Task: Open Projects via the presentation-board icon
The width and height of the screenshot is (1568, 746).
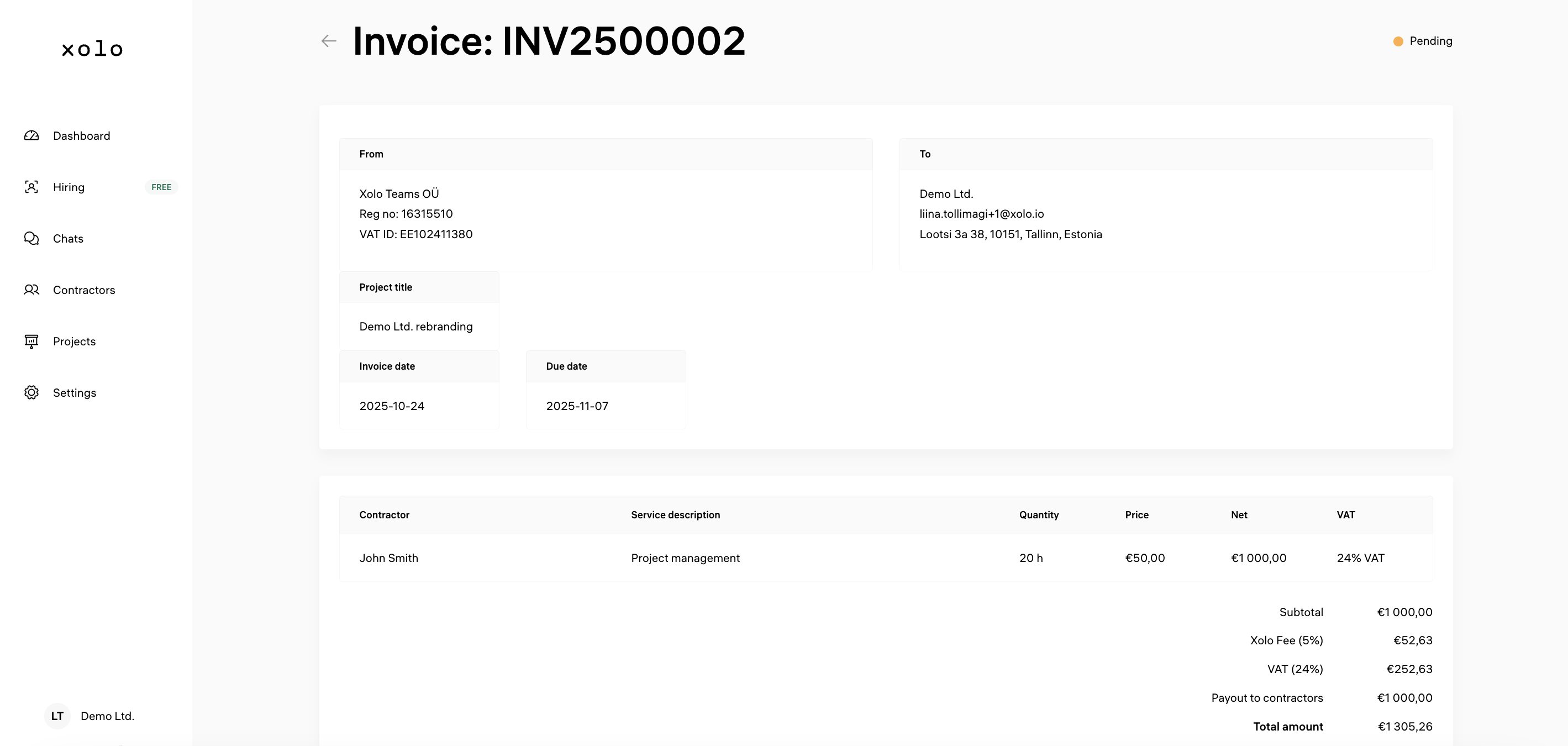Action: coord(31,341)
